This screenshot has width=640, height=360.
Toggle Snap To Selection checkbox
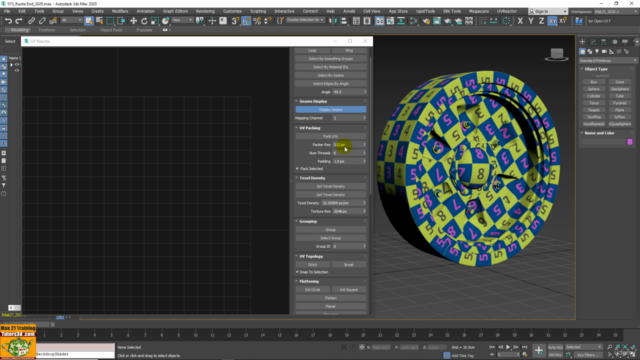[298, 272]
